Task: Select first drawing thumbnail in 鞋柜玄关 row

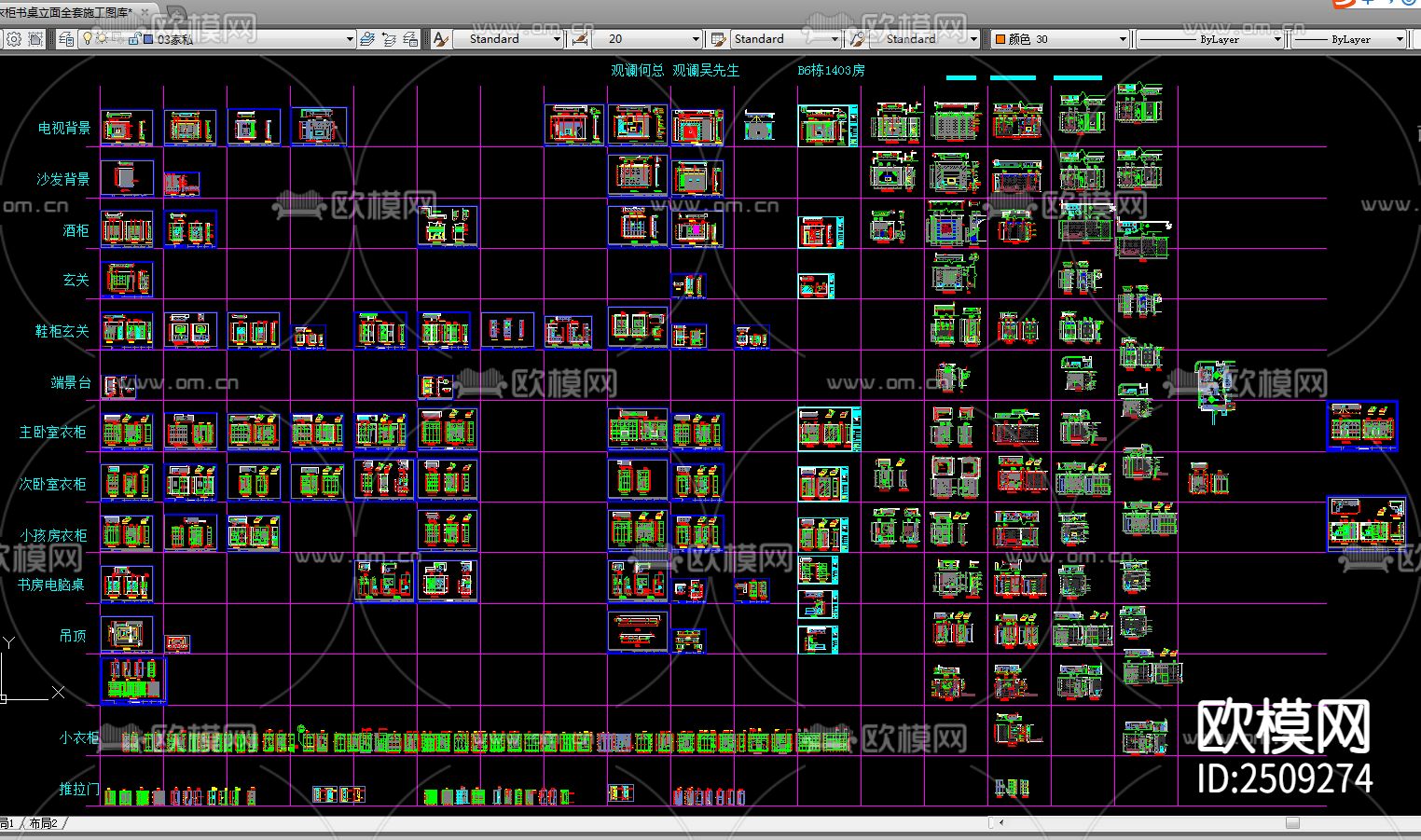Action: click(x=127, y=331)
